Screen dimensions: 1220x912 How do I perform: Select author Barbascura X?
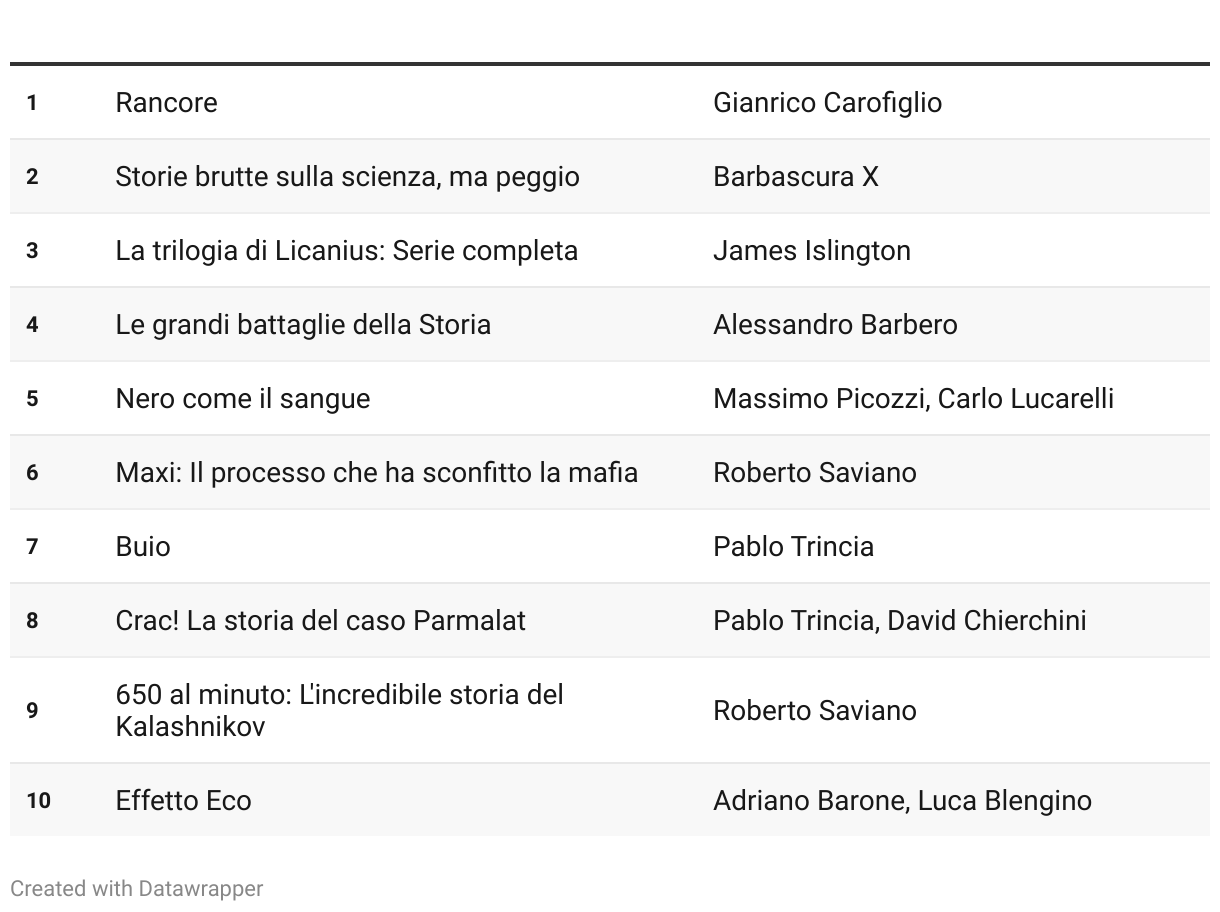click(795, 176)
